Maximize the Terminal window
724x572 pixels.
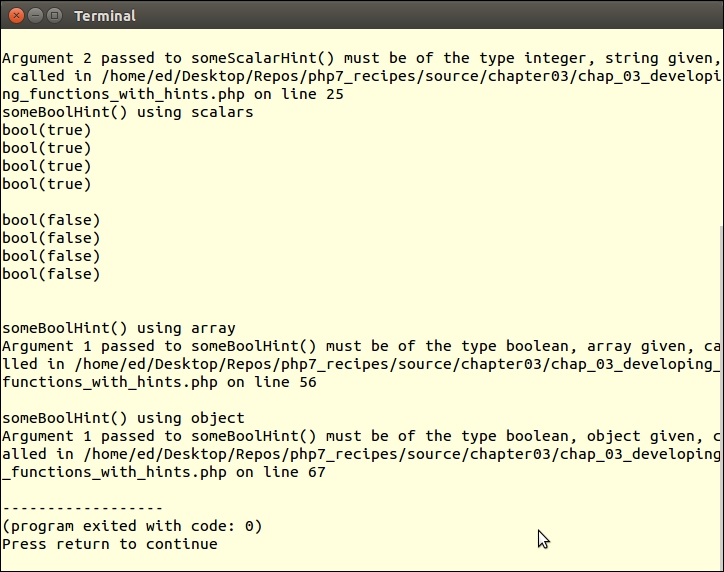click(53, 15)
